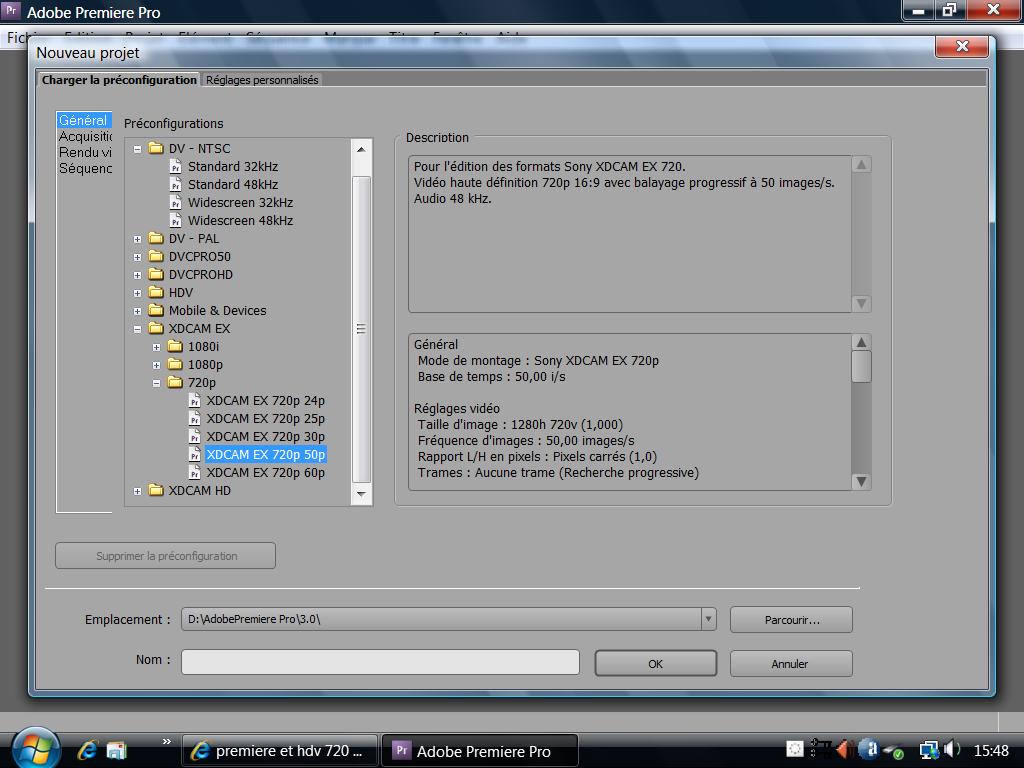Click OK to create the project
This screenshot has width=1024, height=768.
[x=656, y=664]
